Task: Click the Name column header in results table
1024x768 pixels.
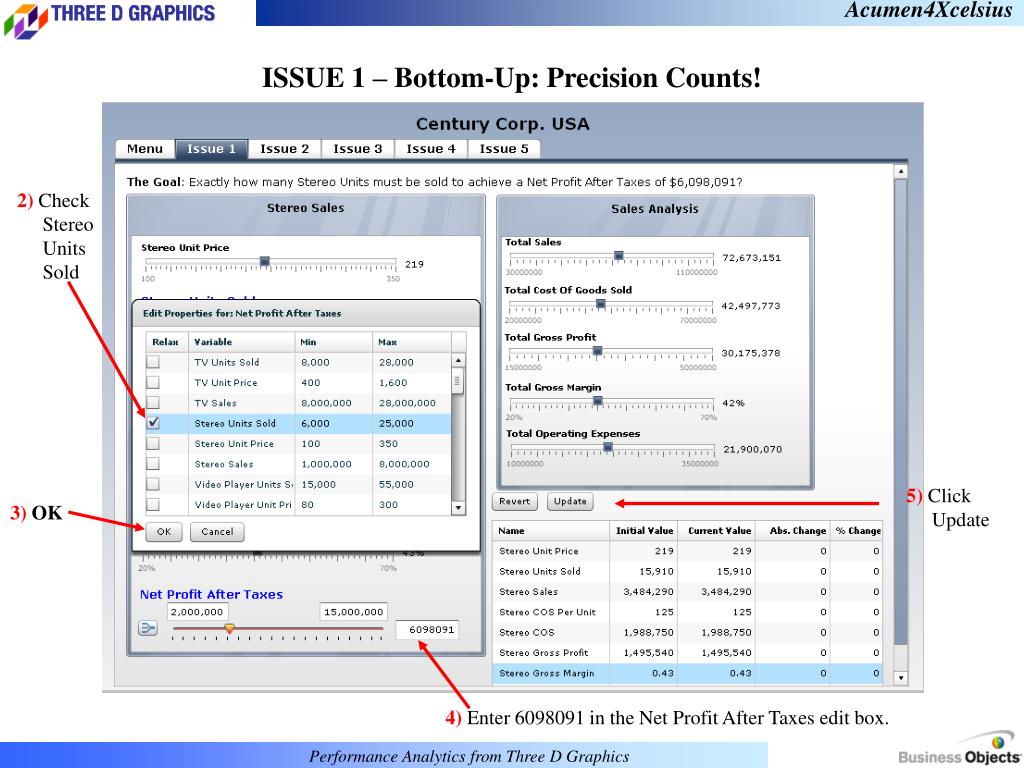Action: (x=551, y=531)
